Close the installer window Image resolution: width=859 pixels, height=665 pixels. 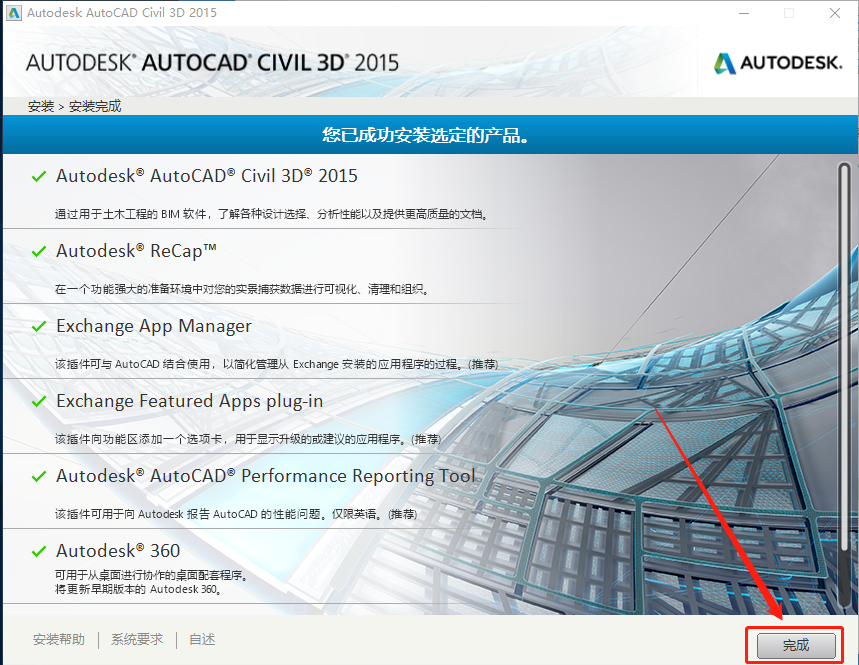click(x=835, y=13)
